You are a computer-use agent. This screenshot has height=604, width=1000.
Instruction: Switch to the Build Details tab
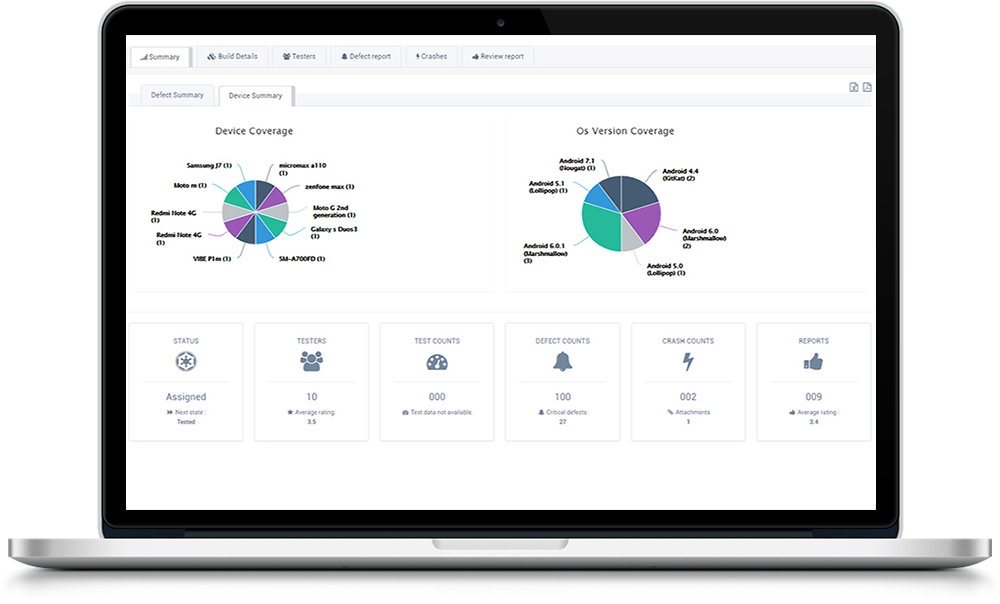point(232,56)
